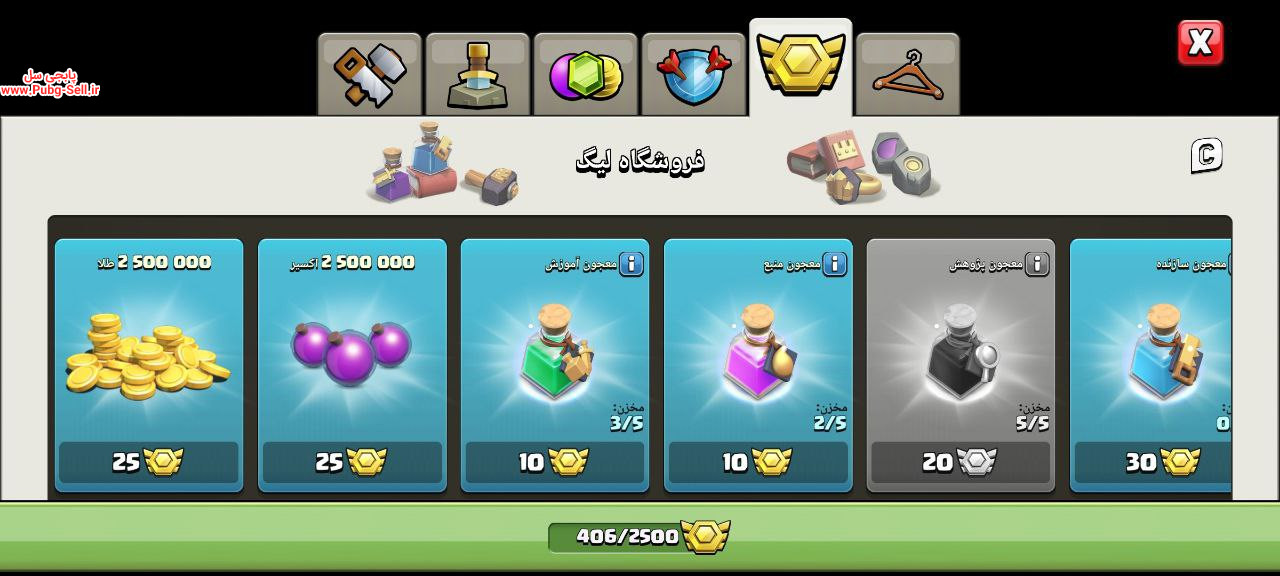Buy 2,500,000 gold for 25 medals
Screen dimensions: 1280x576
tap(149, 462)
